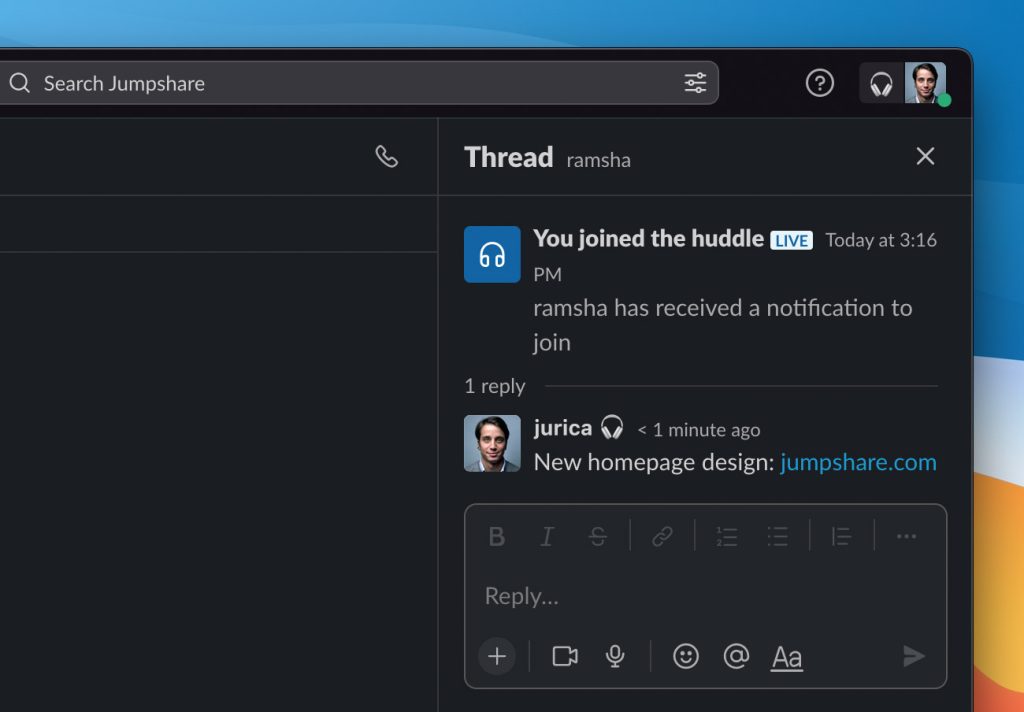Mention someone using the @ icon
The height and width of the screenshot is (712, 1024).
(x=736, y=656)
